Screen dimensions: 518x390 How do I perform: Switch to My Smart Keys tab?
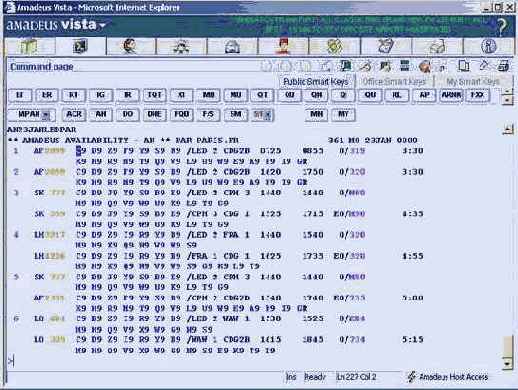(x=473, y=81)
